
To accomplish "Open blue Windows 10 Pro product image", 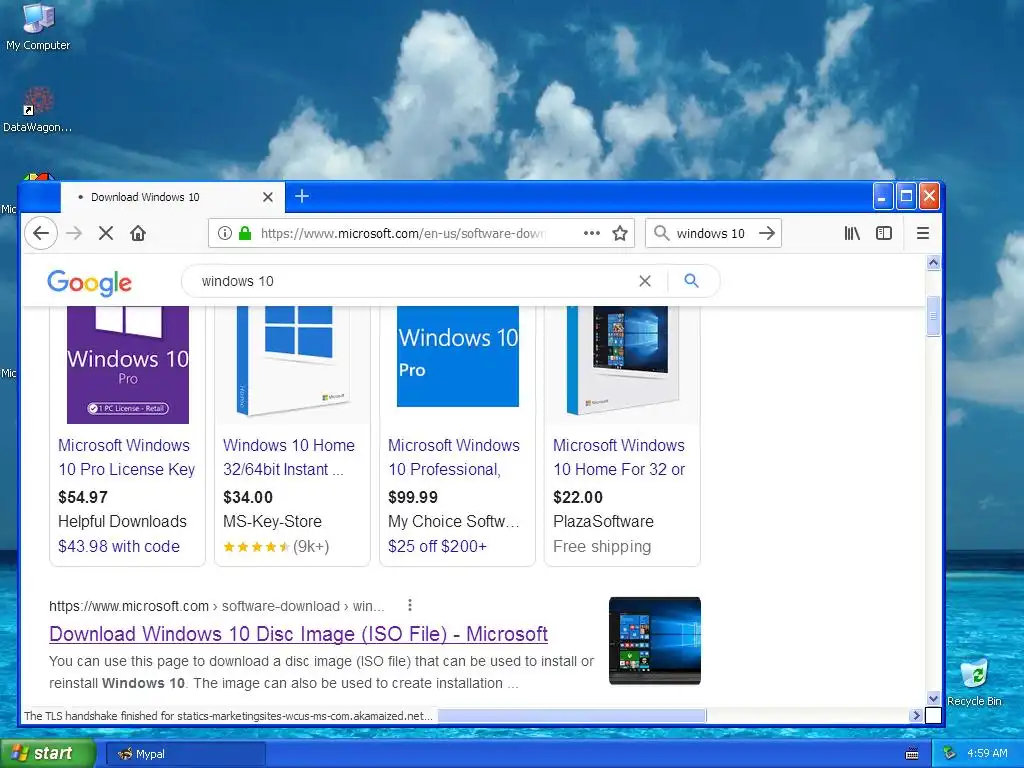I will [458, 357].
